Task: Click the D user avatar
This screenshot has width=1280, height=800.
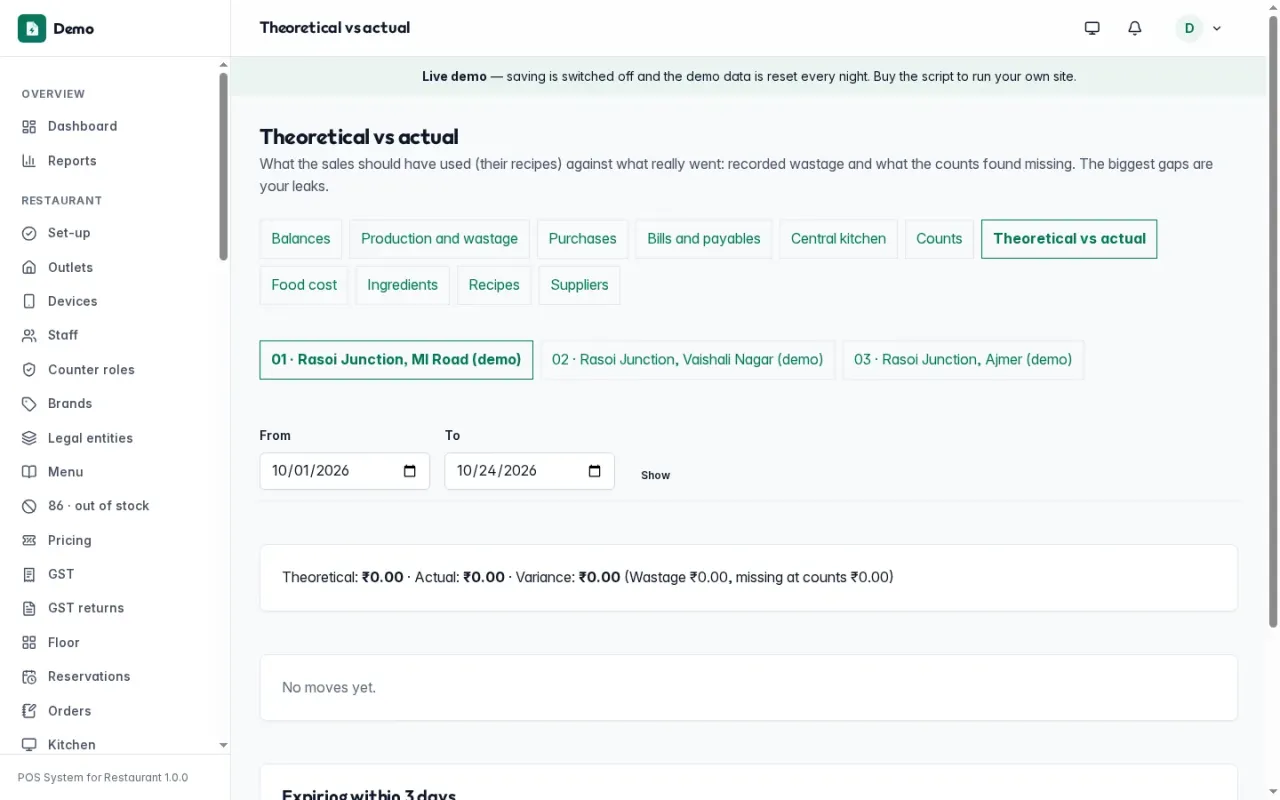Action: coord(1189,28)
